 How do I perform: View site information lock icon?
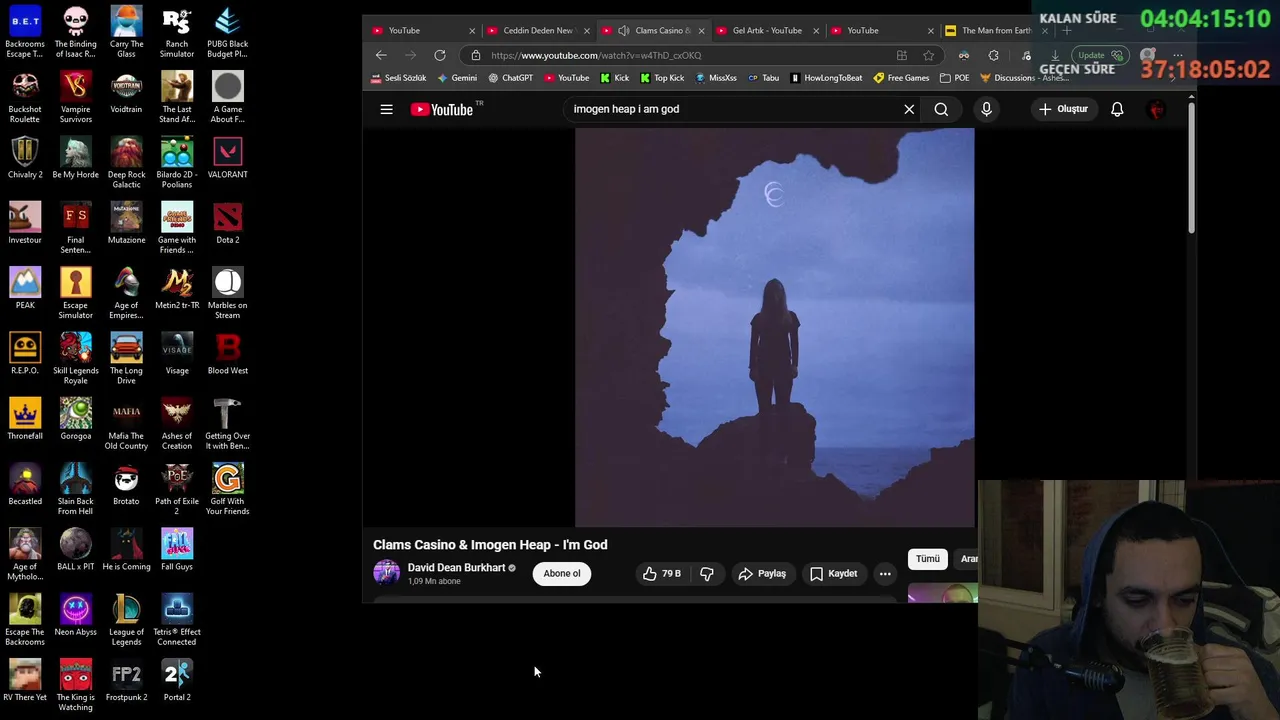pos(476,55)
